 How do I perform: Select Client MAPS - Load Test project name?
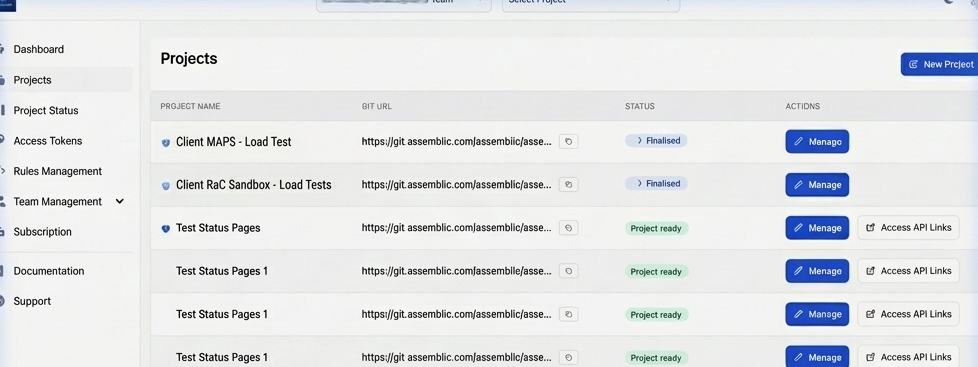[x=234, y=142]
